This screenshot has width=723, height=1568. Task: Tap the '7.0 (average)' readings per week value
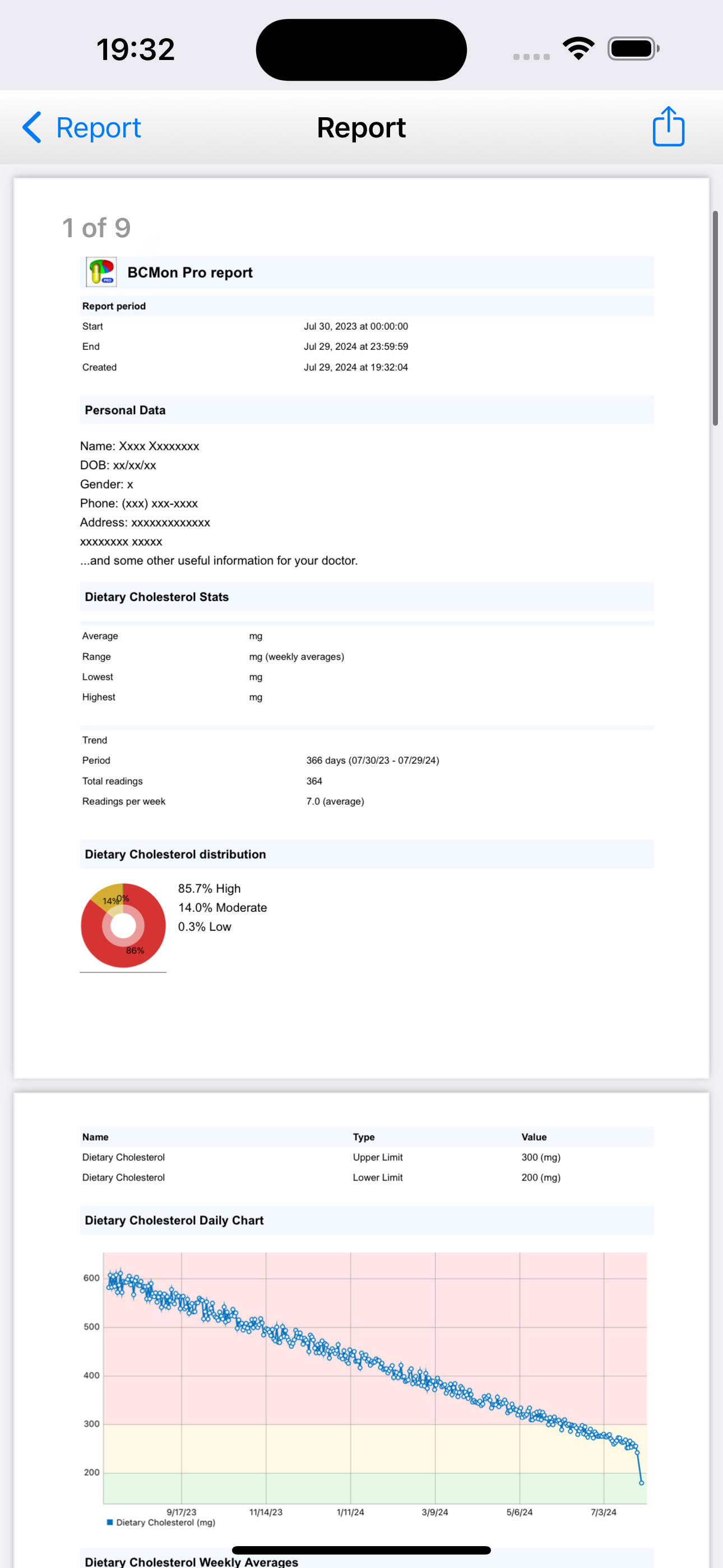335,801
